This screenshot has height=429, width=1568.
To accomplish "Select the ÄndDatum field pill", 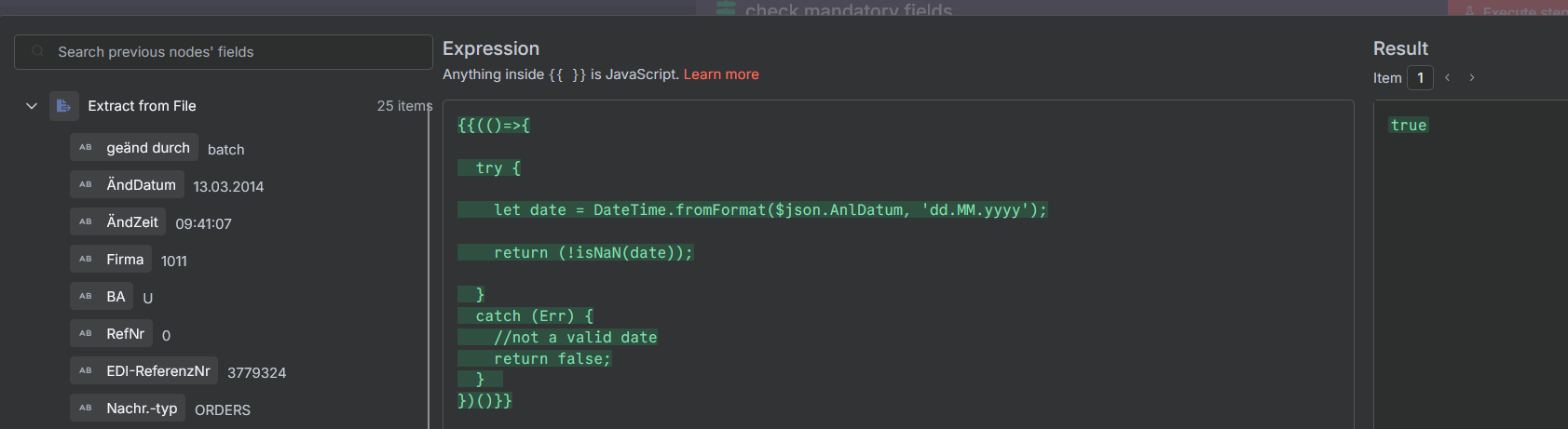I will click(127, 185).
